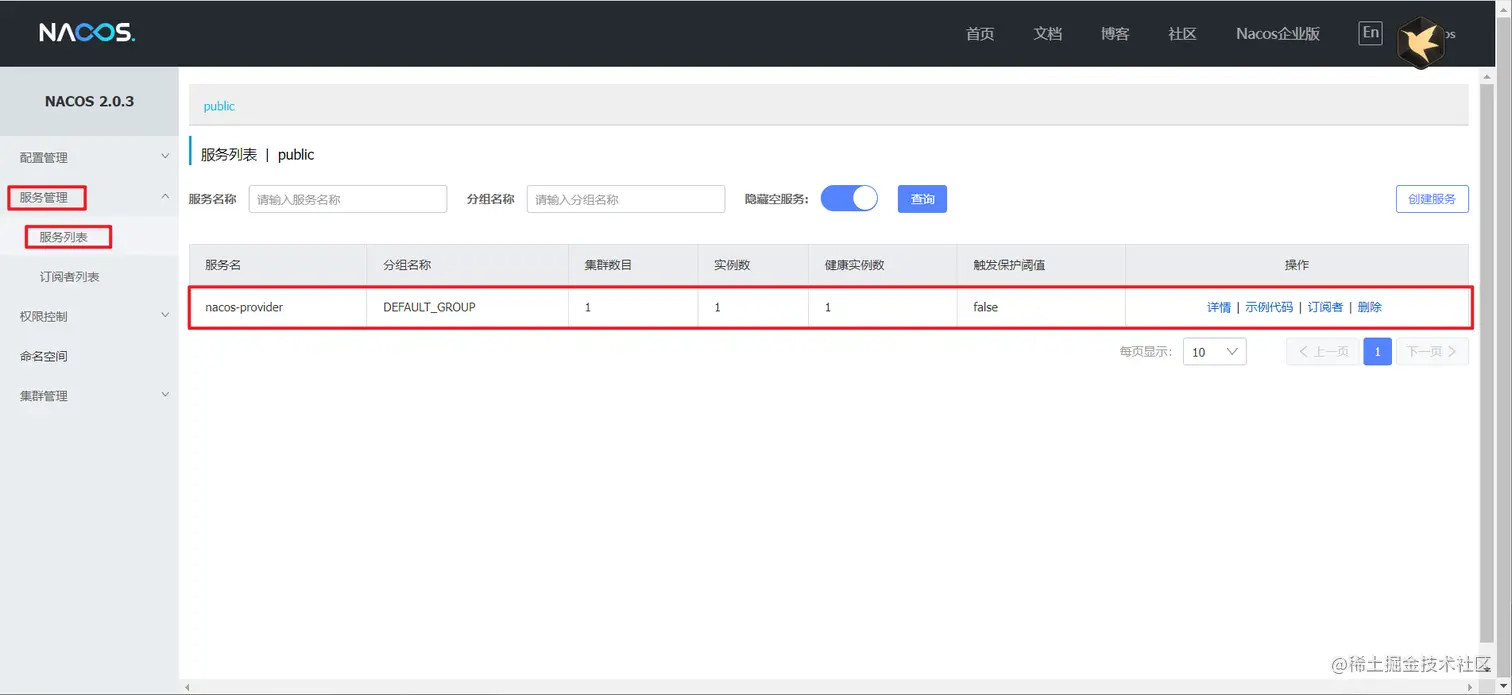1512x695 pixels.
Task: Click the 创建服务 button
Action: pos(1432,199)
